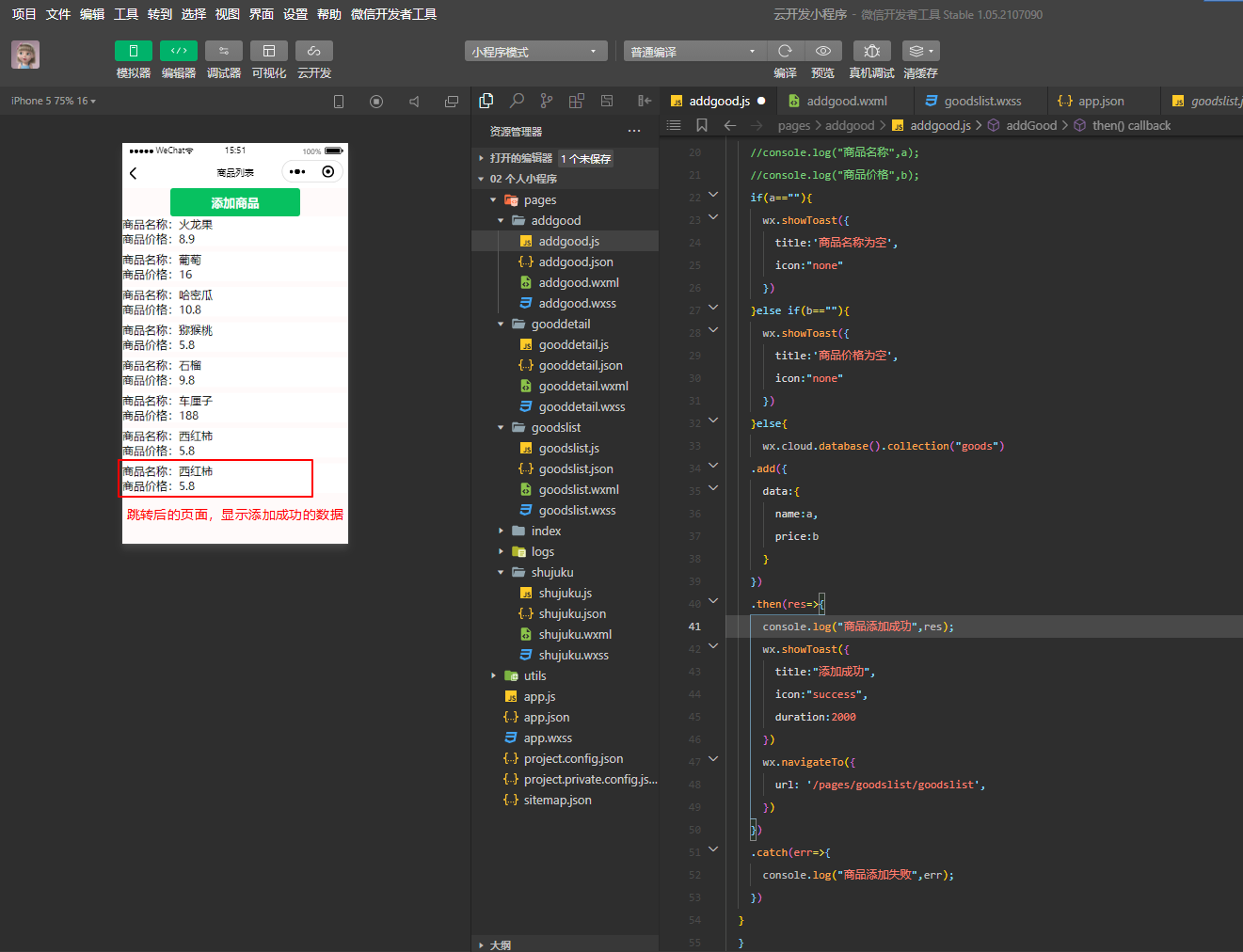Switch to the addgood.wxml editor tab

tap(846, 101)
